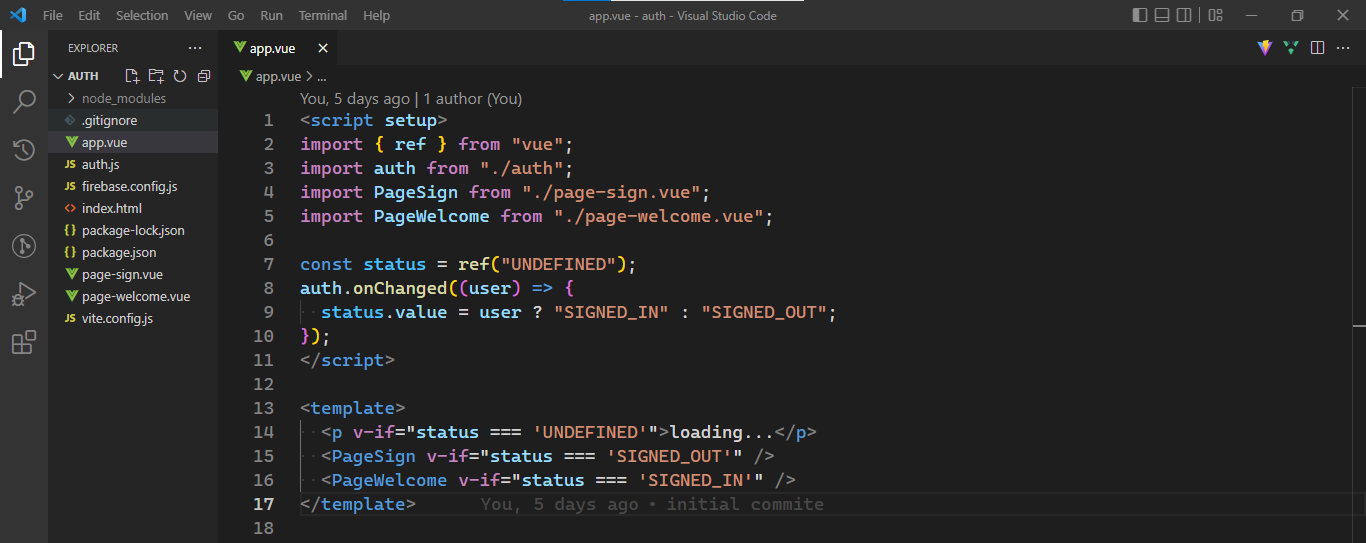Toggle the primary side bar layout button
1366x543 pixels.
coord(1140,15)
